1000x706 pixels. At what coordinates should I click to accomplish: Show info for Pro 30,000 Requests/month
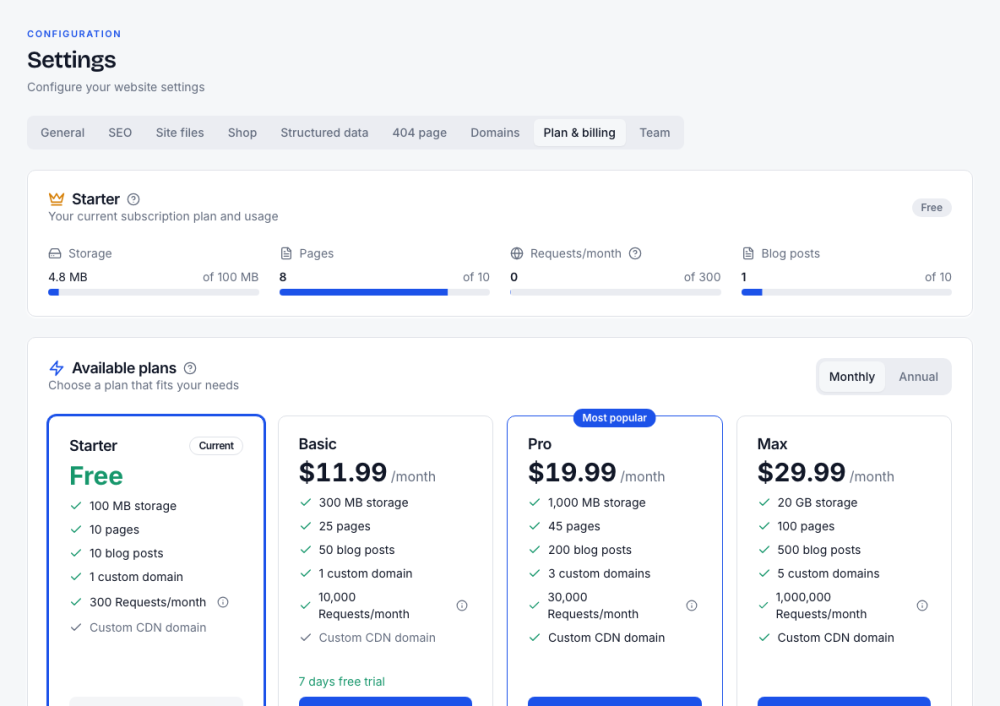click(691, 605)
